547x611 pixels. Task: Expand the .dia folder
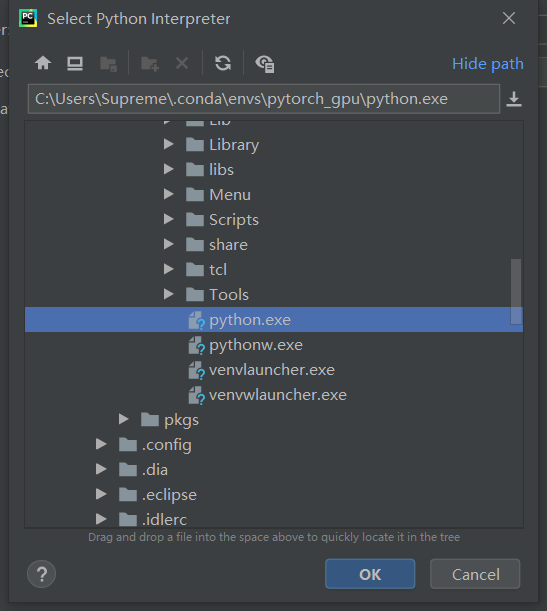click(x=101, y=469)
